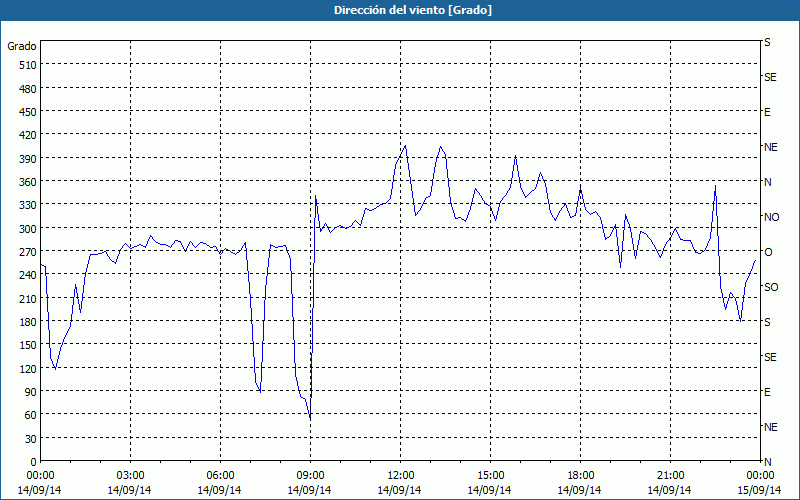Image resolution: width=800 pixels, height=500 pixels.
Task: Select the 0 value on the left axis
Action: point(34,462)
